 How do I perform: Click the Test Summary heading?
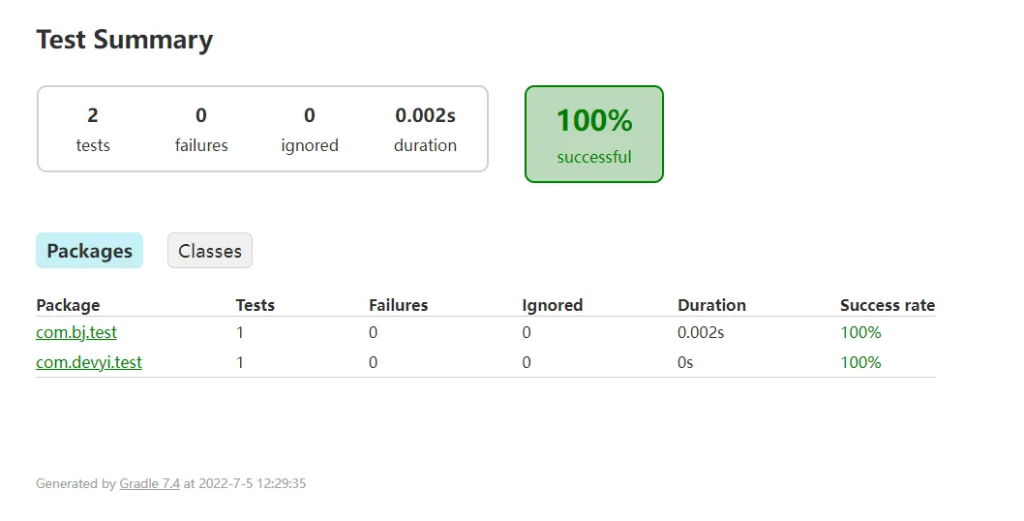(x=124, y=40)
